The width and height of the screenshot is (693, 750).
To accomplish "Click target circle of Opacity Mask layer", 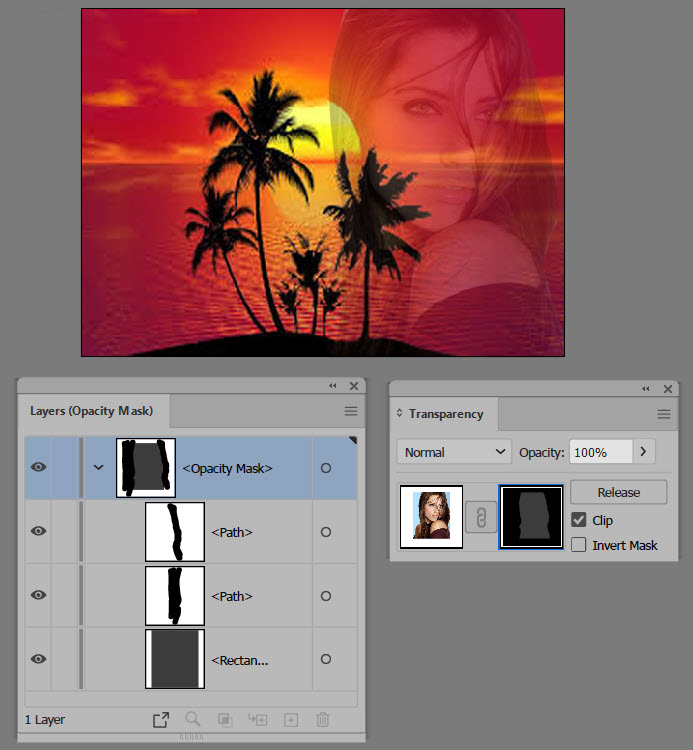I will 326,468.
